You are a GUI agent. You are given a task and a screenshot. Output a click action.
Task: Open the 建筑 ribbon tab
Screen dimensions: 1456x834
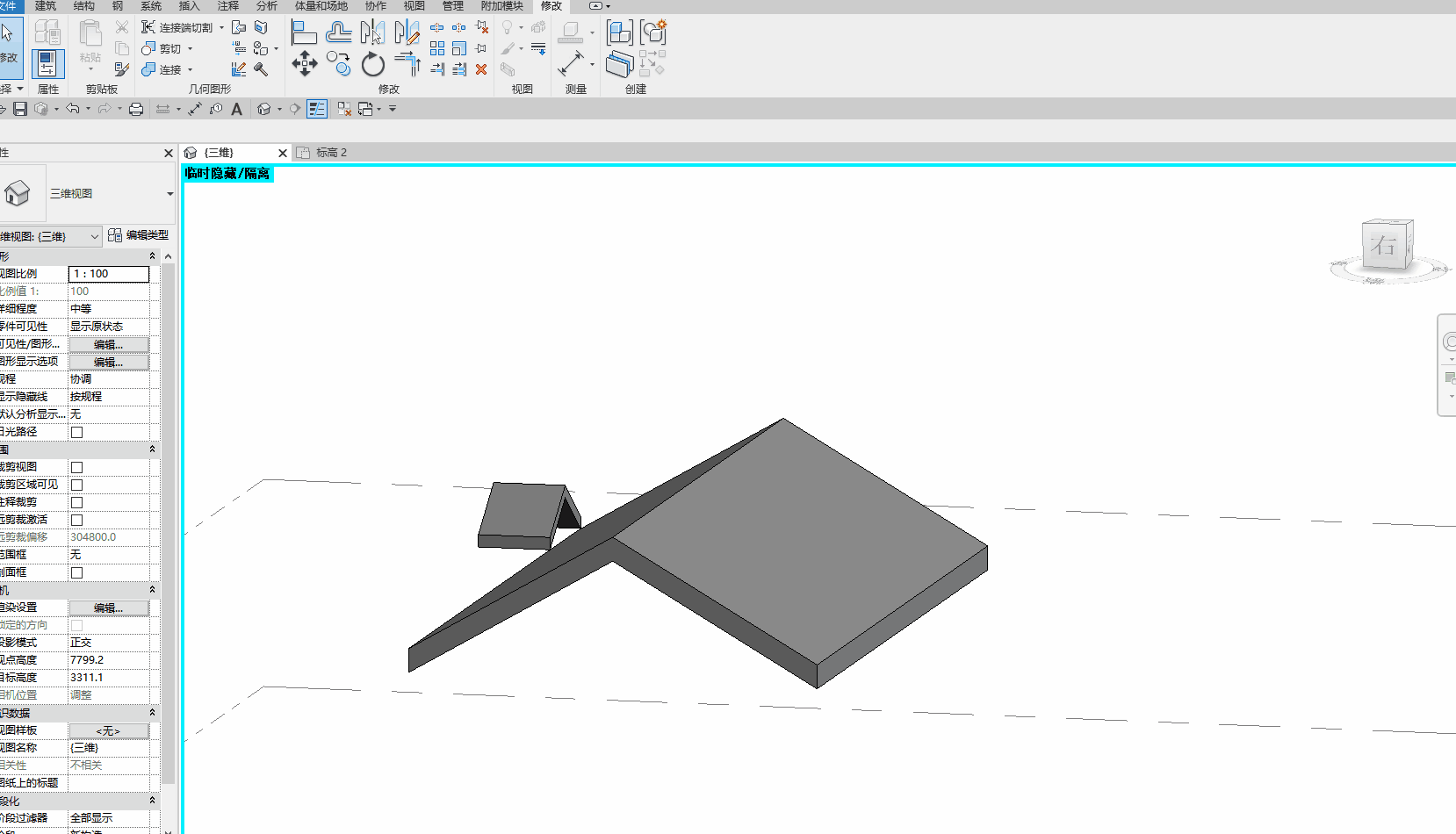pos(46,6)
